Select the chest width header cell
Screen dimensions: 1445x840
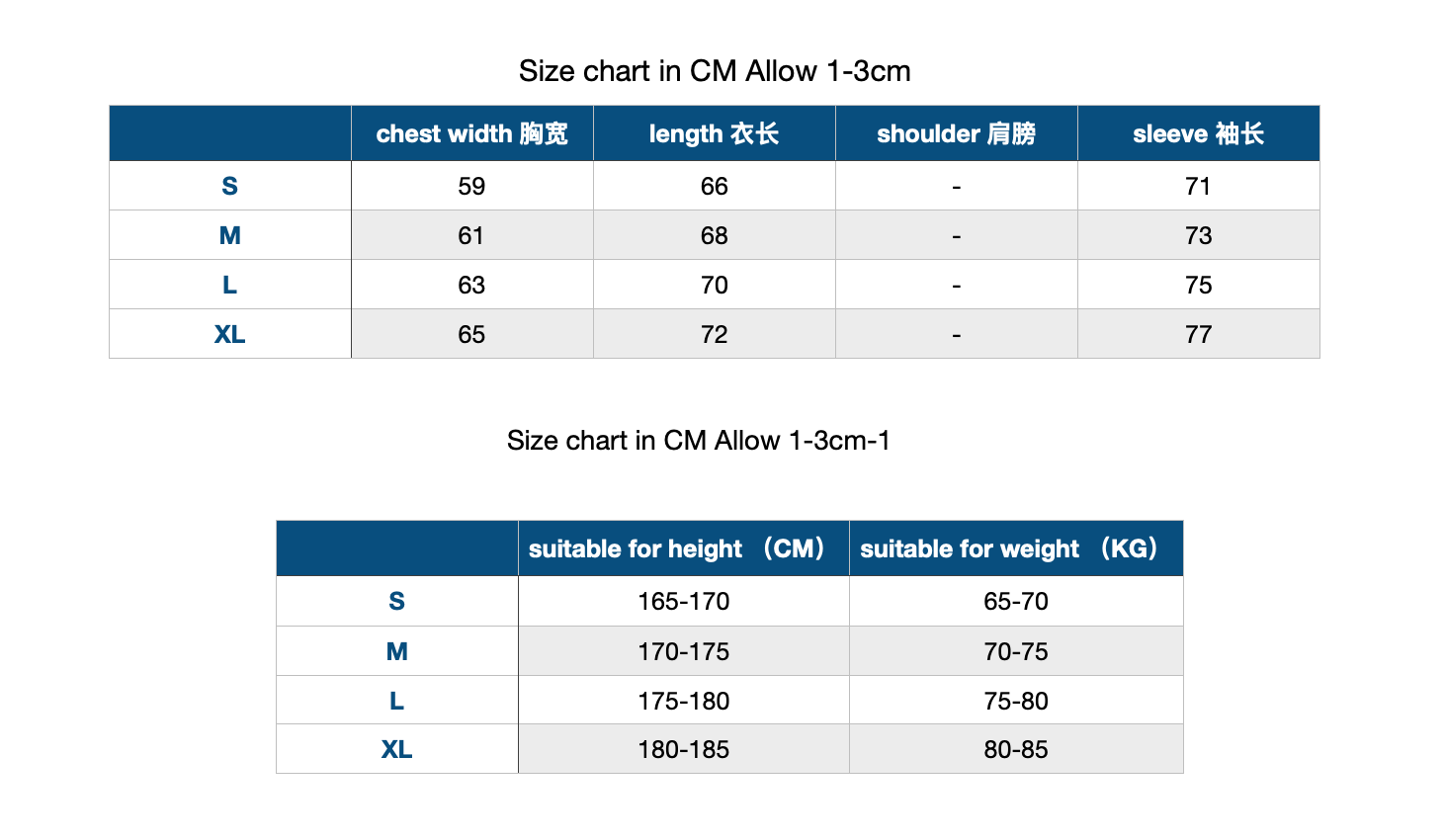[472, 133]
